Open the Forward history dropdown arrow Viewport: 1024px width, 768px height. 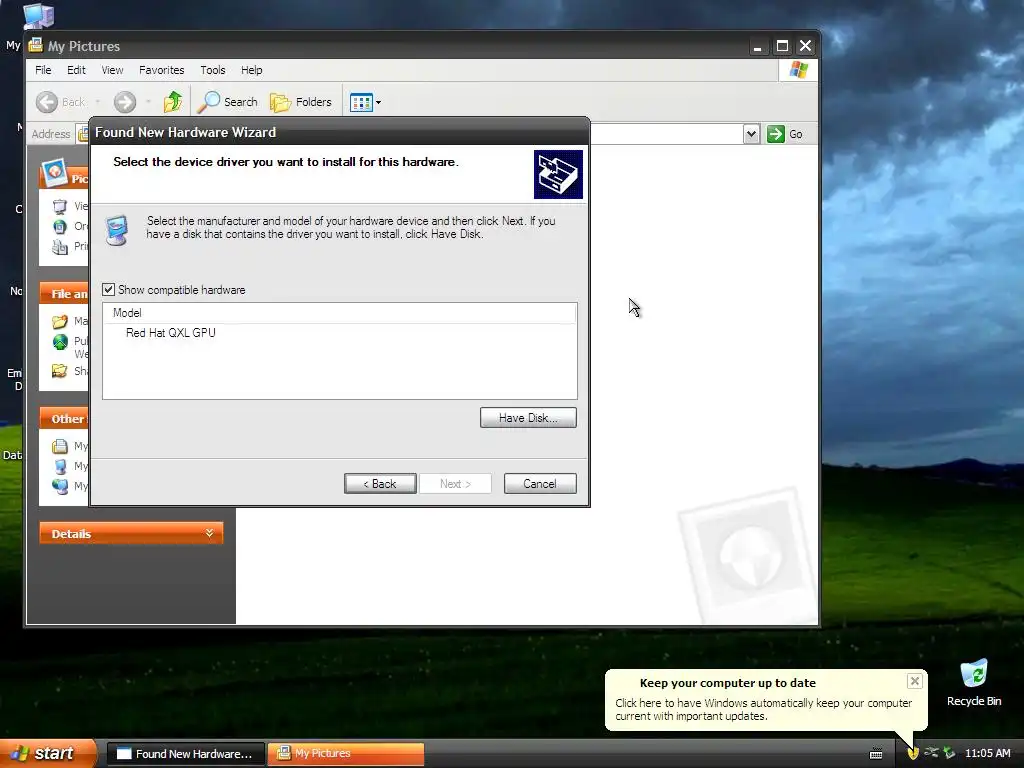point(148,102)
